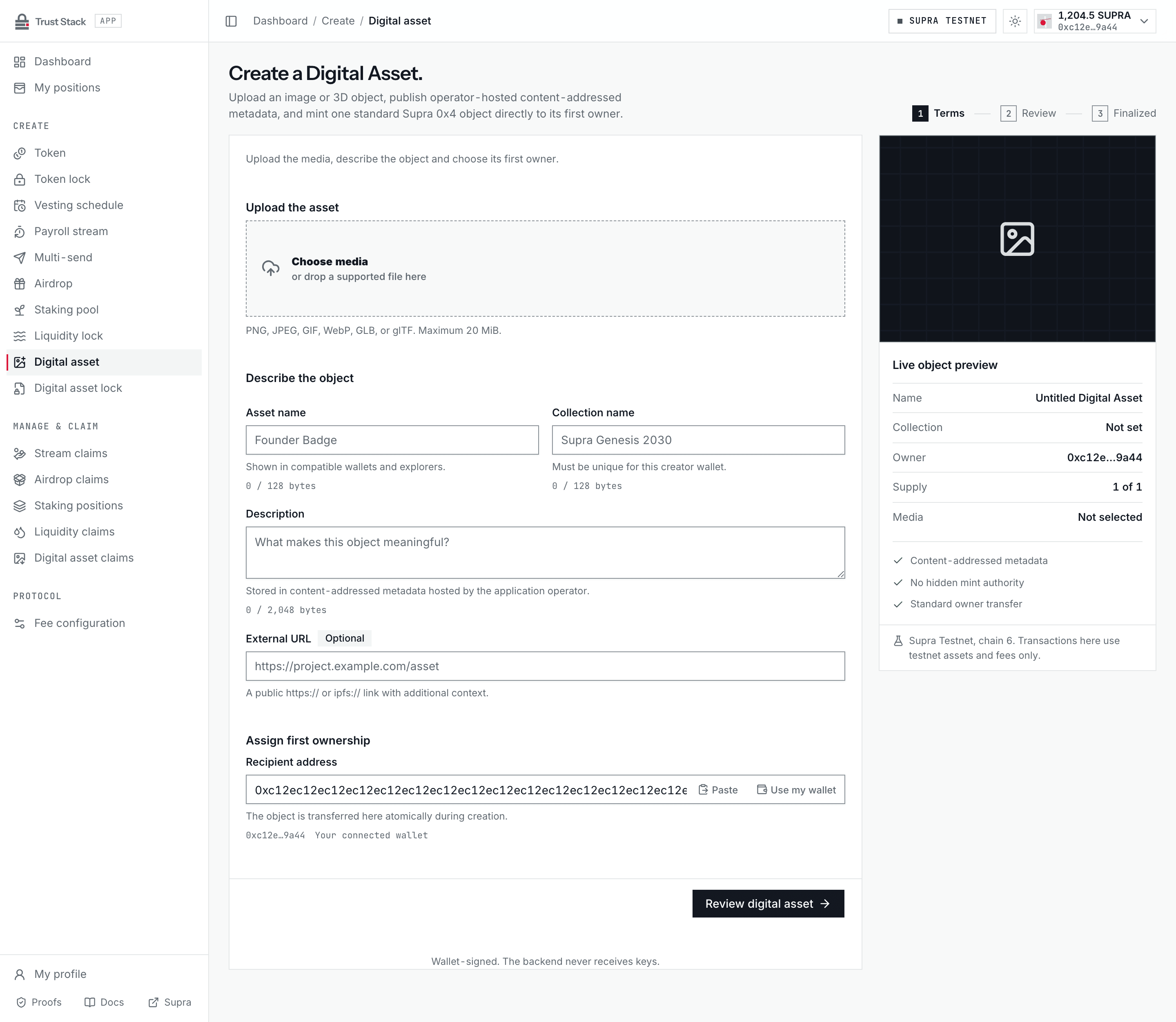
Task: Click Choose media upload area
Action: pos(545,269)
